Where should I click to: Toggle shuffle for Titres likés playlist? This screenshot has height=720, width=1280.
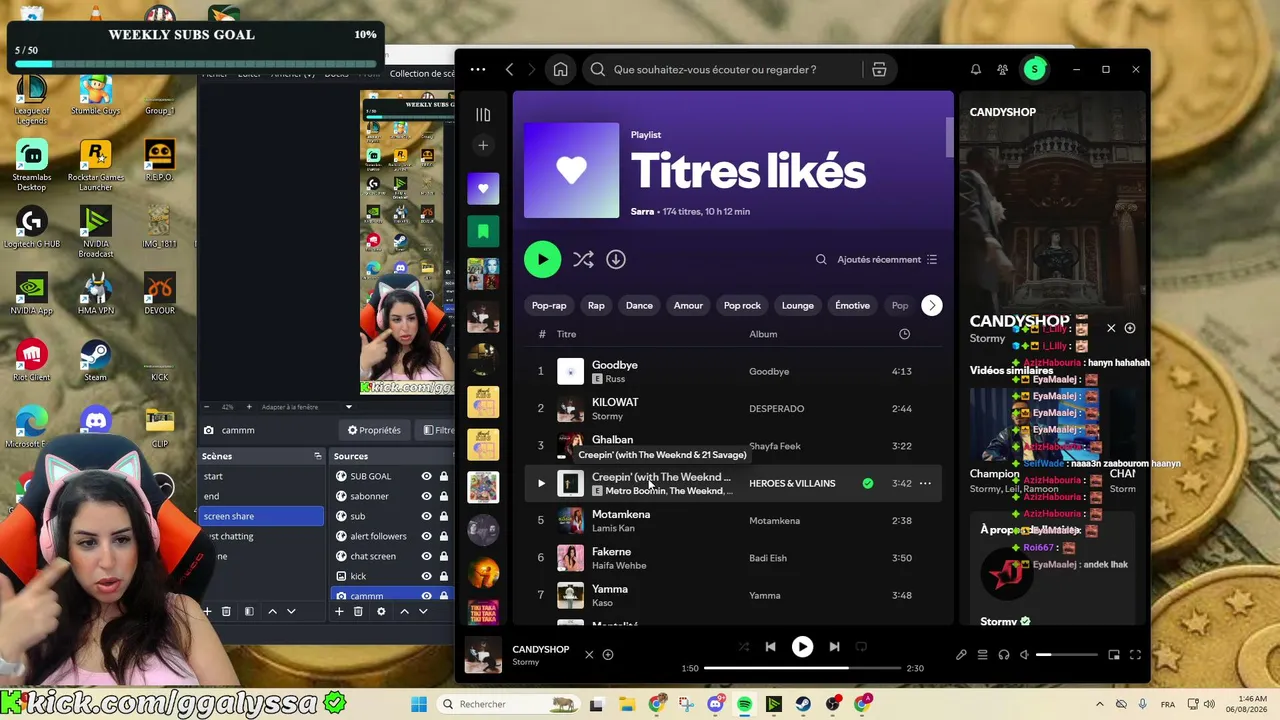[x=583, y=259]
